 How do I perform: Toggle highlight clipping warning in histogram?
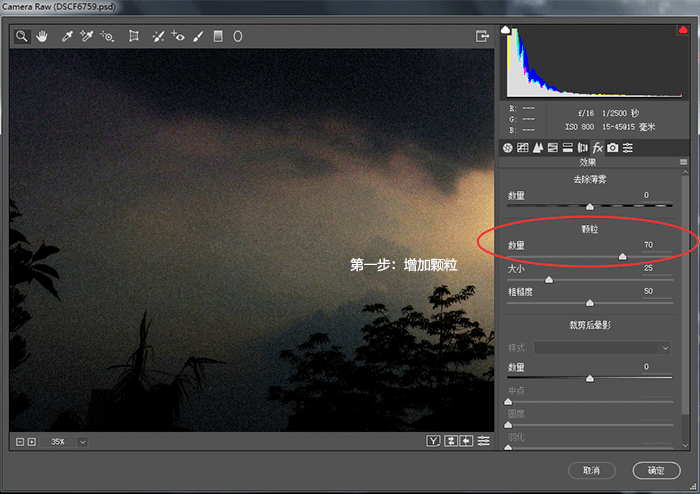683,30
